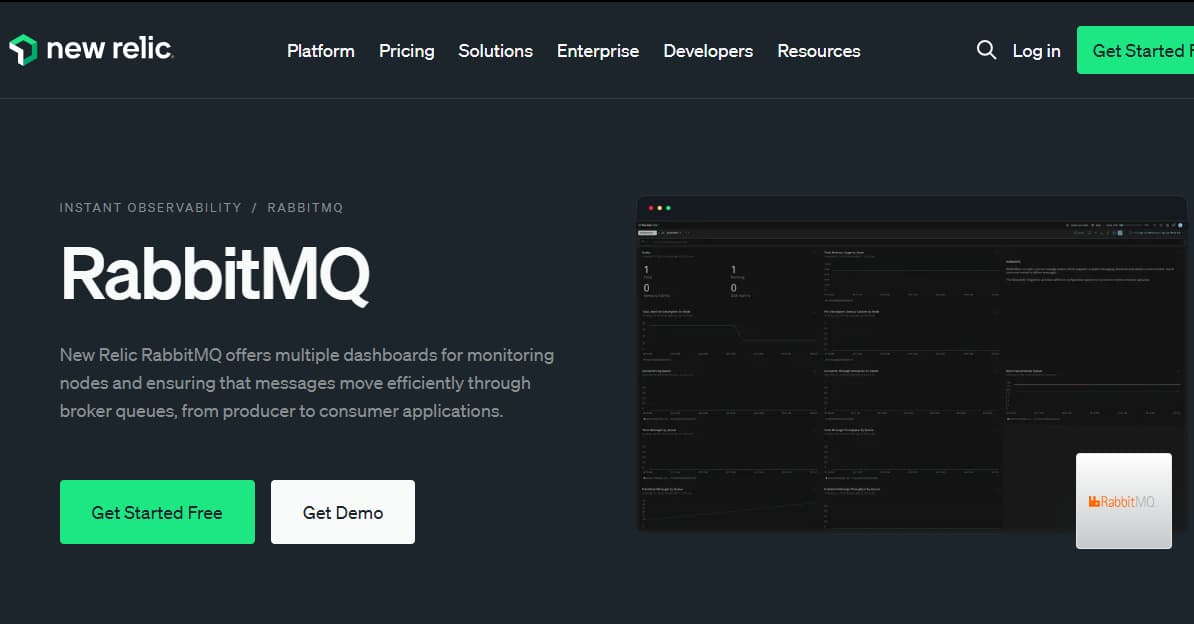Click the Log in link
Screen dimensions: 1194x624
[x=1036, y=51]
